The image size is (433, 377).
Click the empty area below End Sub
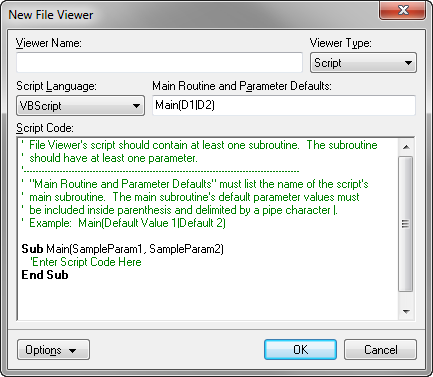coord(207,300)
